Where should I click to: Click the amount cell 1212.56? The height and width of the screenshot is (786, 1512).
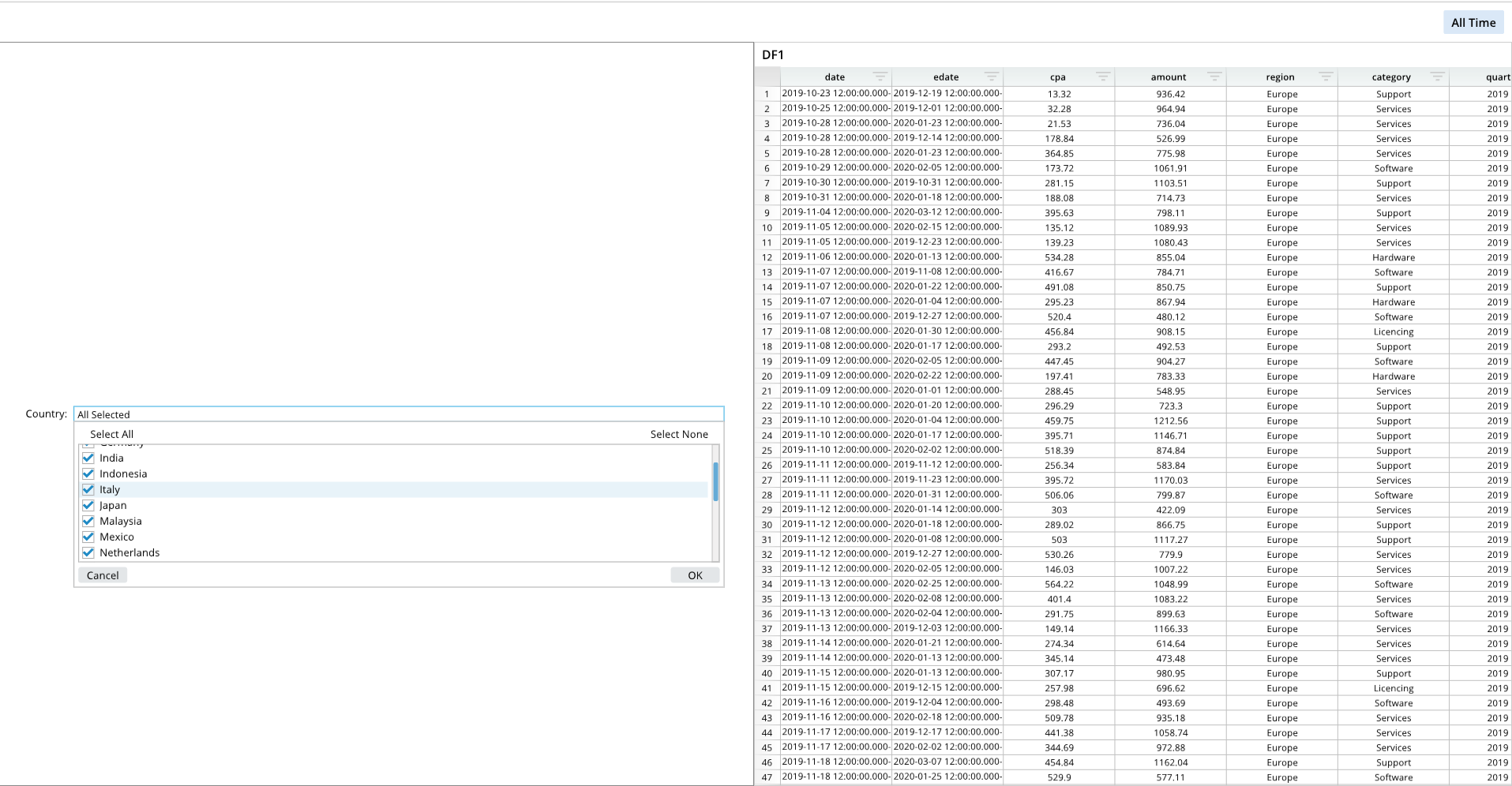point(1170,421)
